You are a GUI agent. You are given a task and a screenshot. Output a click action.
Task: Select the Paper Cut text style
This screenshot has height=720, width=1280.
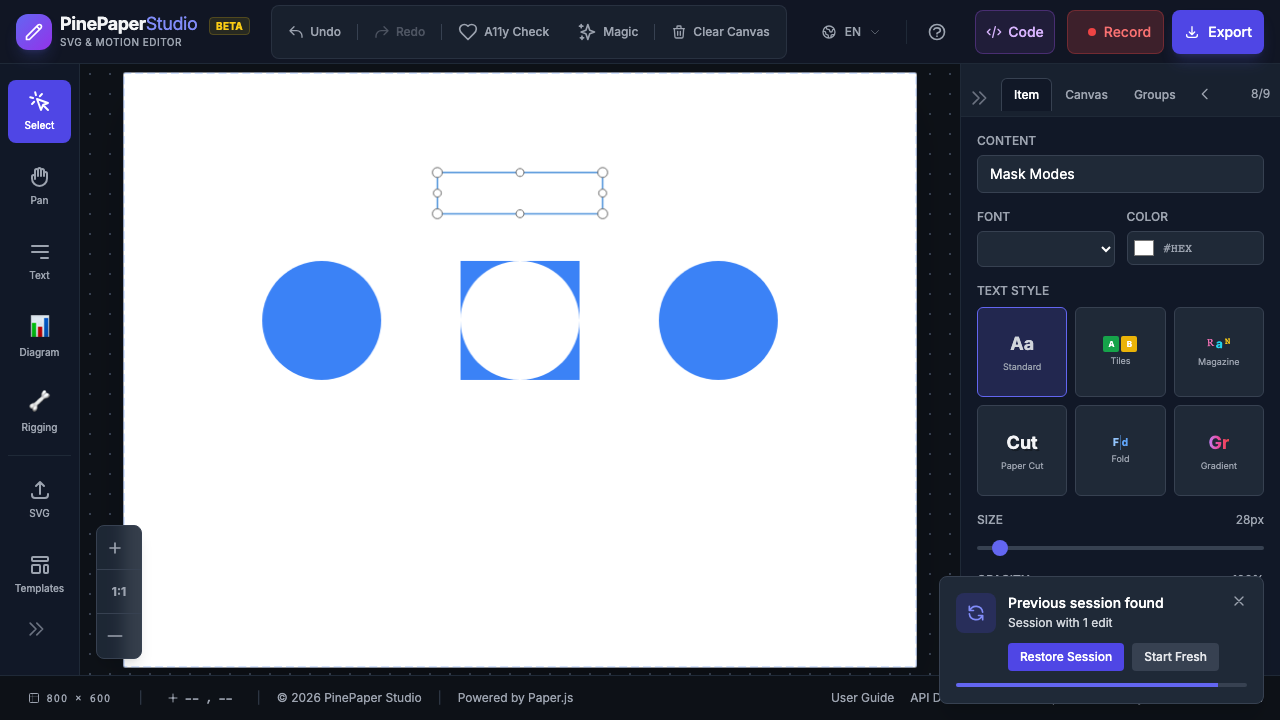click(1021, 450)
